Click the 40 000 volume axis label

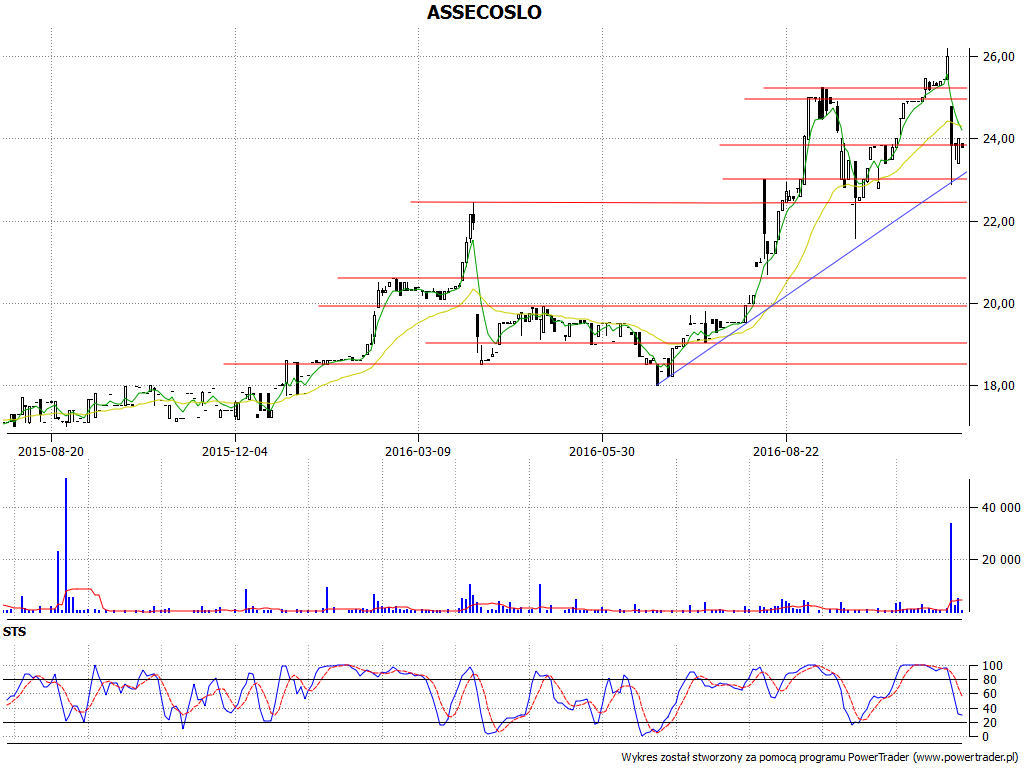(x=1001, y=507)
